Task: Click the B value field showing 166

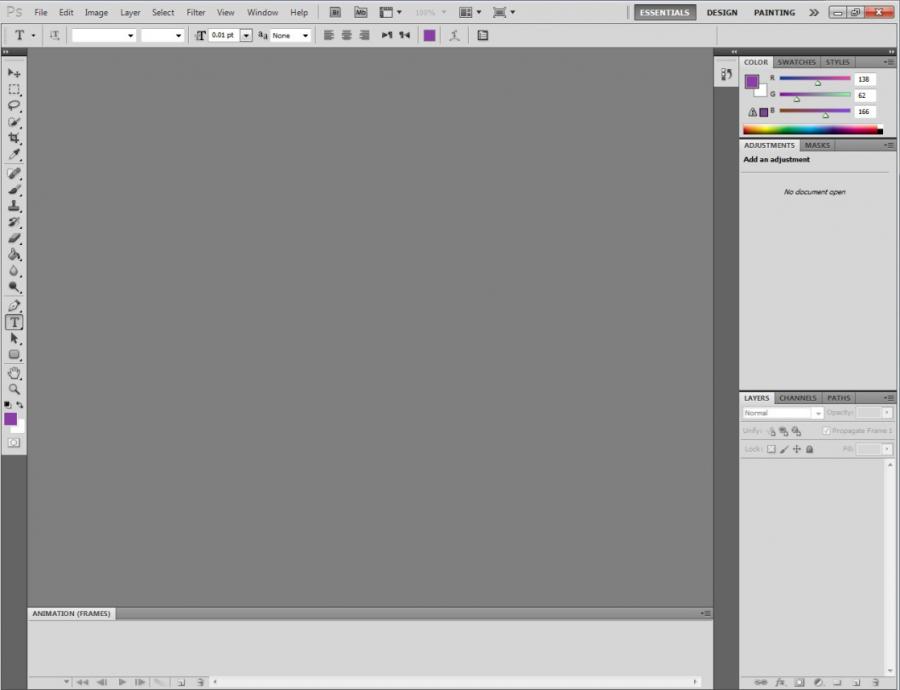Action: [x=864, y=112]
